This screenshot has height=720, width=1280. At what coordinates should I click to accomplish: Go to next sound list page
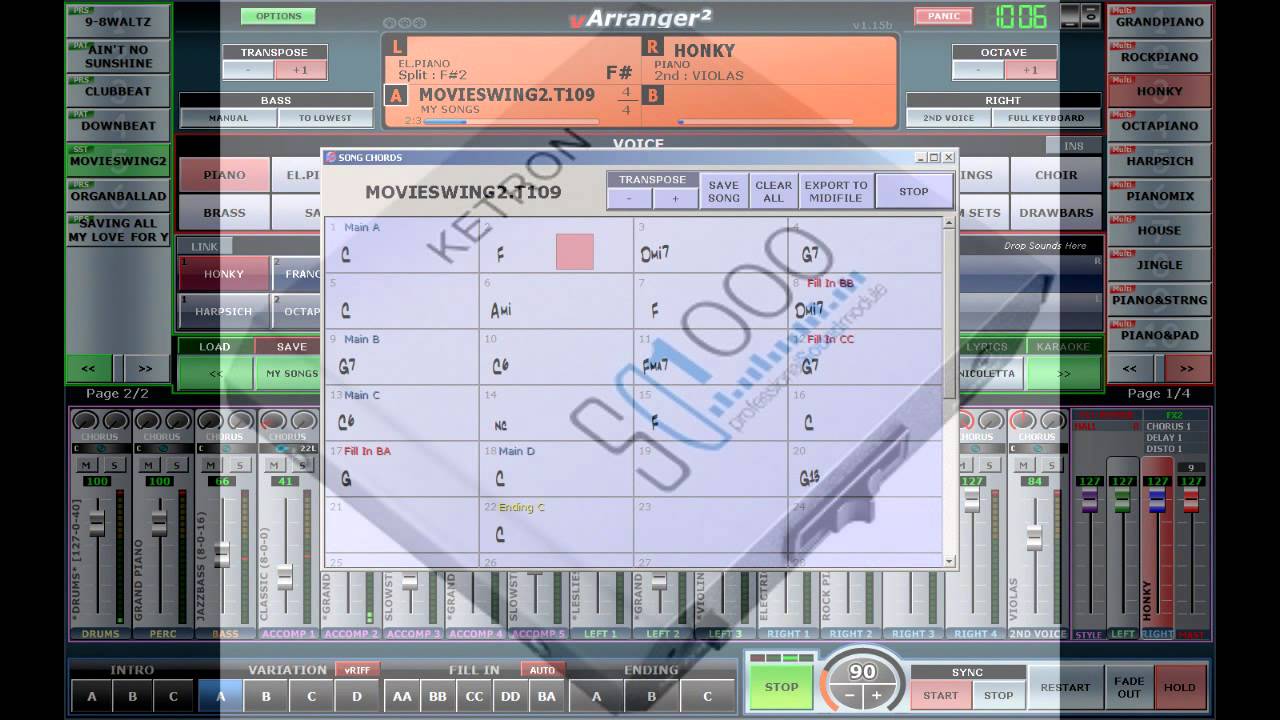tap(1186, 368)
